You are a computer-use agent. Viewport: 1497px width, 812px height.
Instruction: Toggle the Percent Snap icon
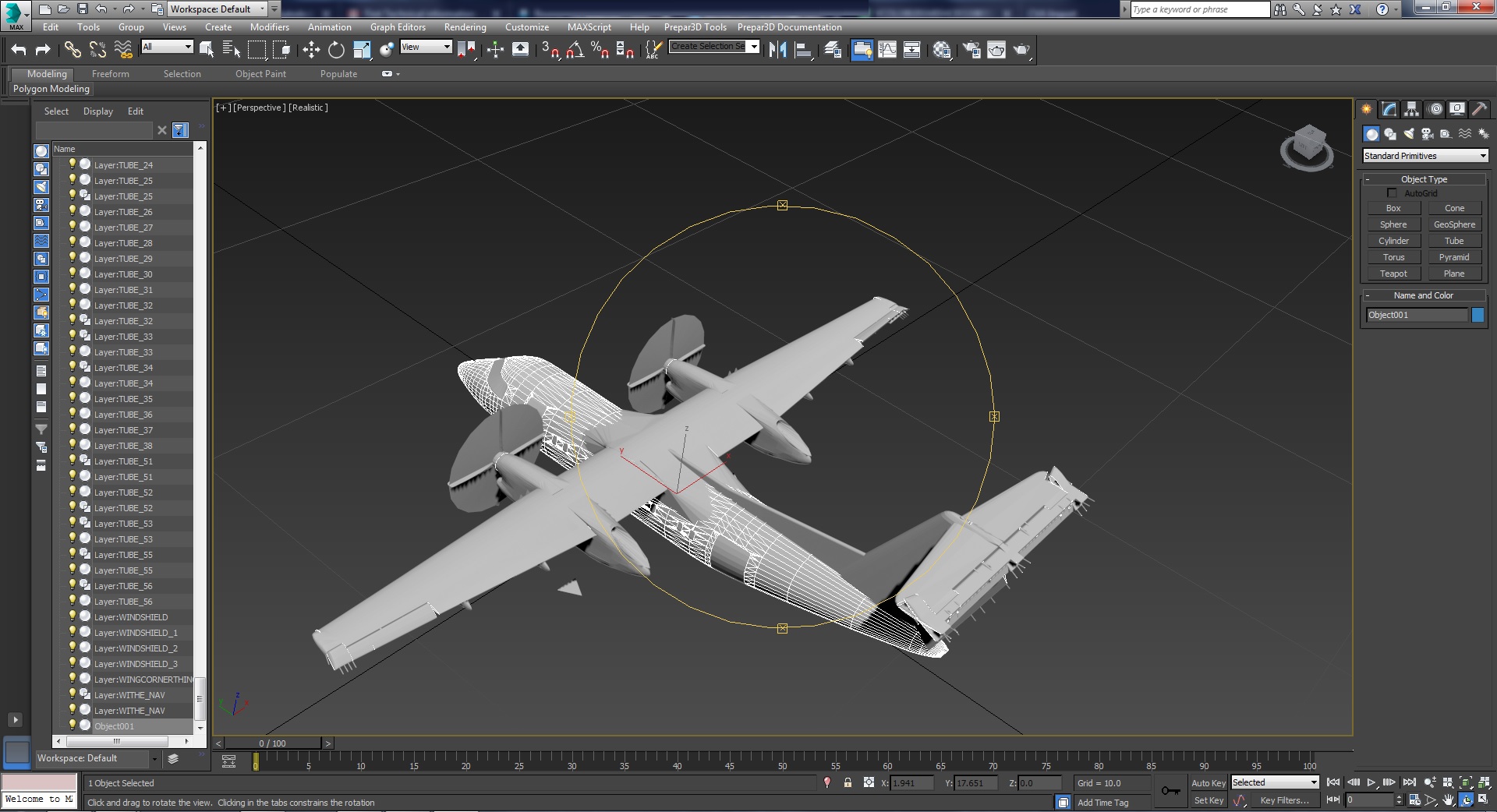click(x=600, y=50)
